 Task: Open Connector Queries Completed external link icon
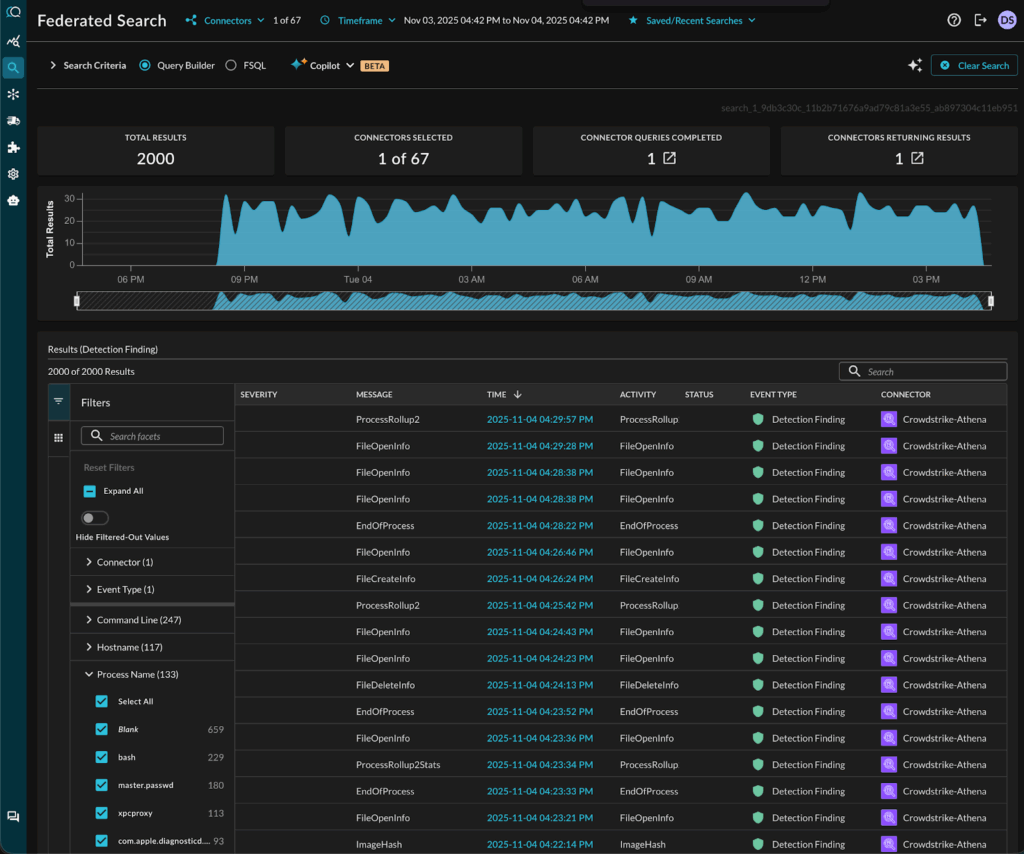pyautogui.click(x=669, y=158)
